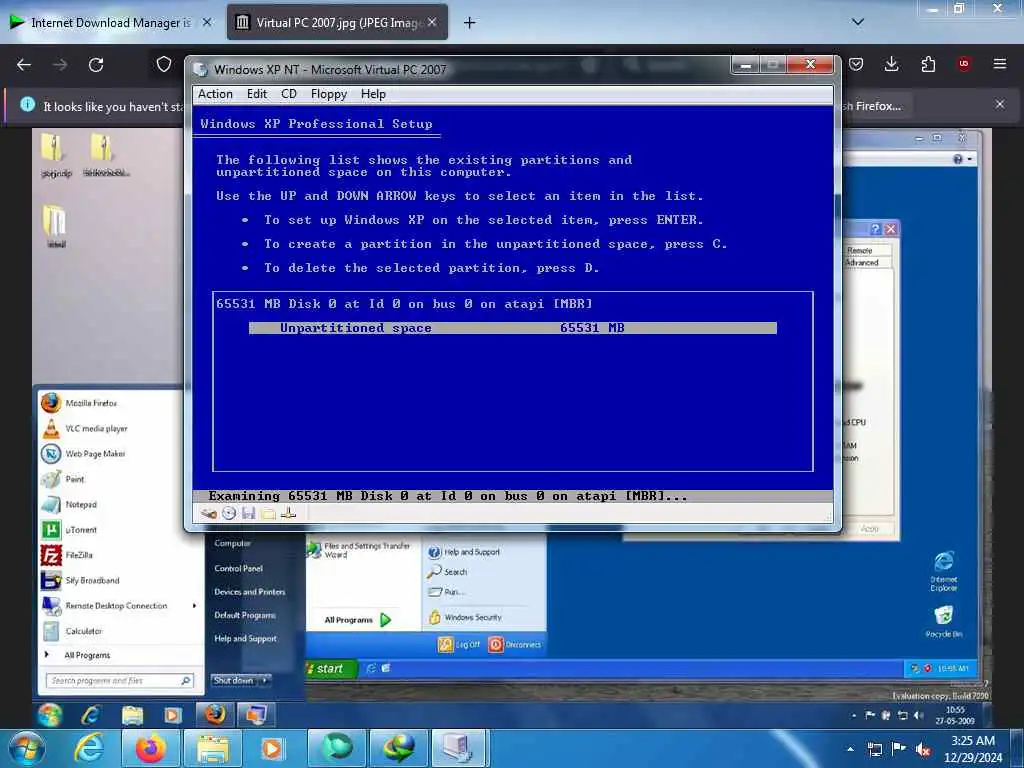
Task: Open Windows Media Player on the host taskbar
Action: [x=272, y=748]
